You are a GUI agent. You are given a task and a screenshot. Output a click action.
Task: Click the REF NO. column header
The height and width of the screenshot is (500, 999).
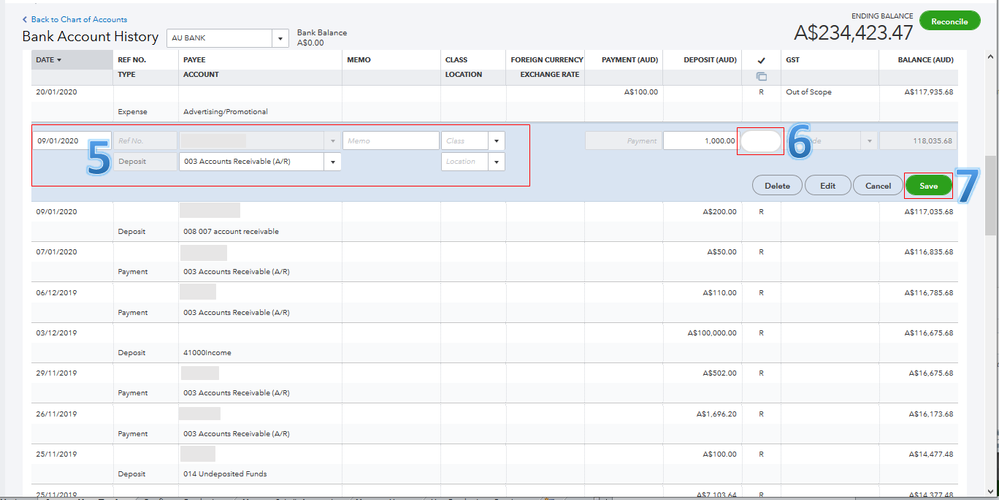point(133,60)
